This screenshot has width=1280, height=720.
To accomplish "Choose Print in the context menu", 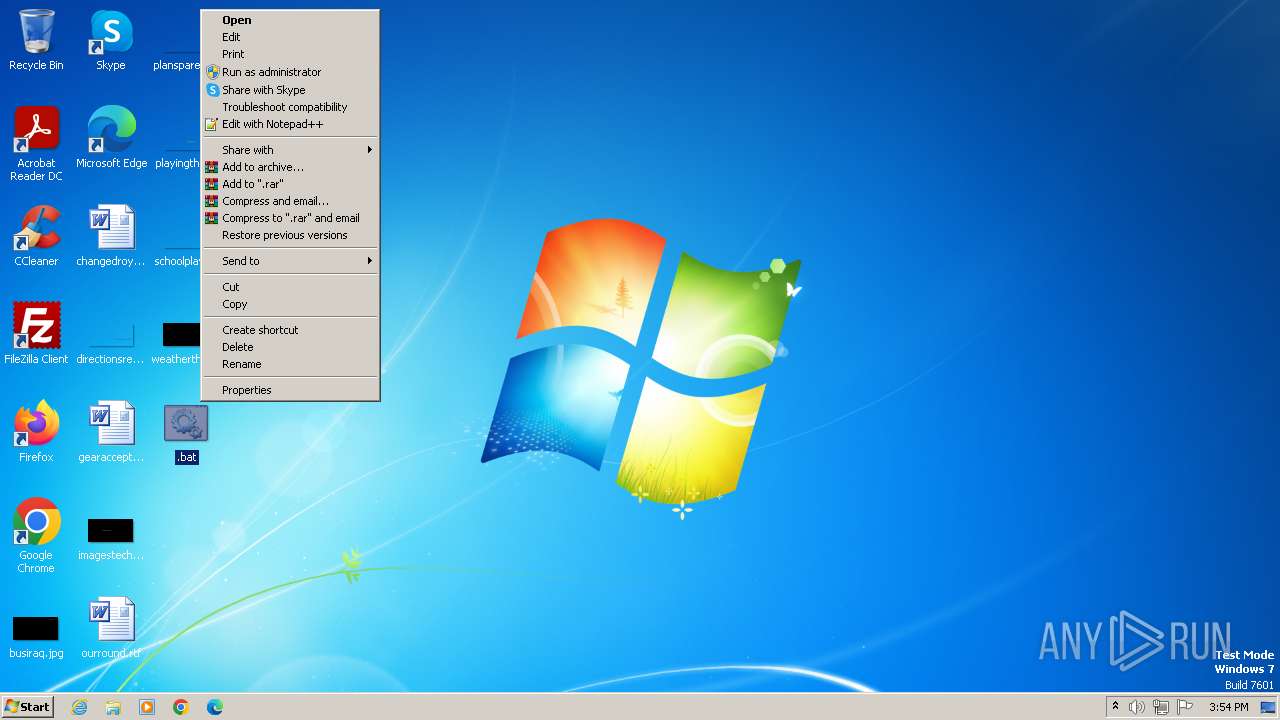I will point(290,54).
